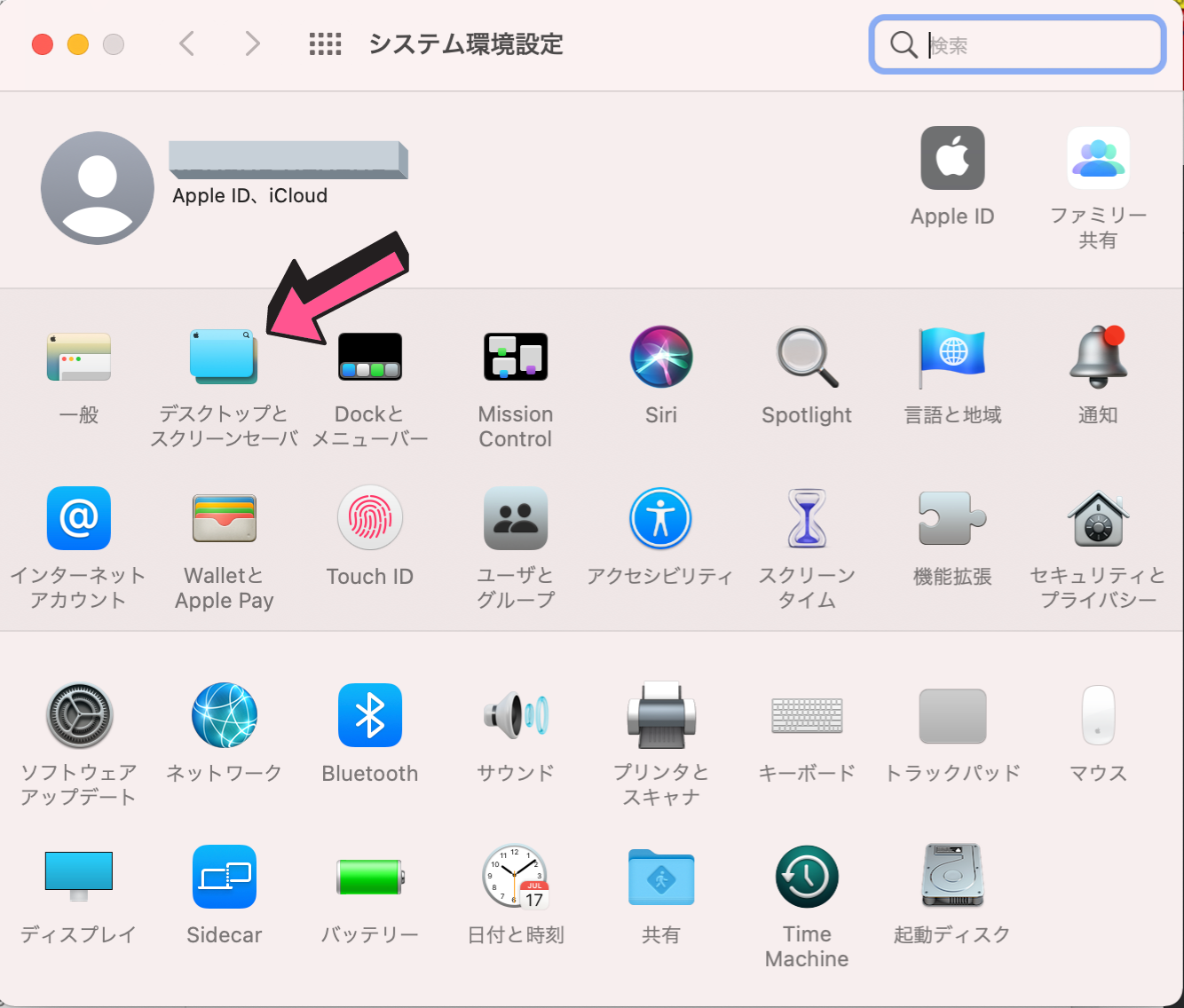The image size is (1184, 1008).
Task: Open ディスプレイ display preferences
Action: [79, 876]
